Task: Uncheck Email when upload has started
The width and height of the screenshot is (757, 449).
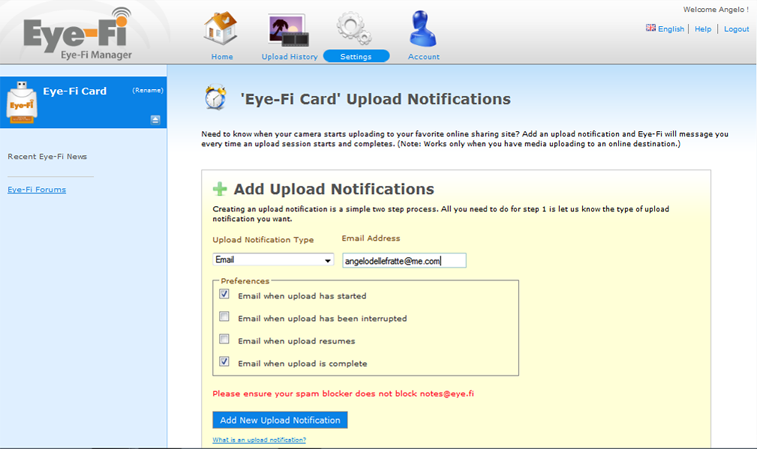Action: (224, 294)
